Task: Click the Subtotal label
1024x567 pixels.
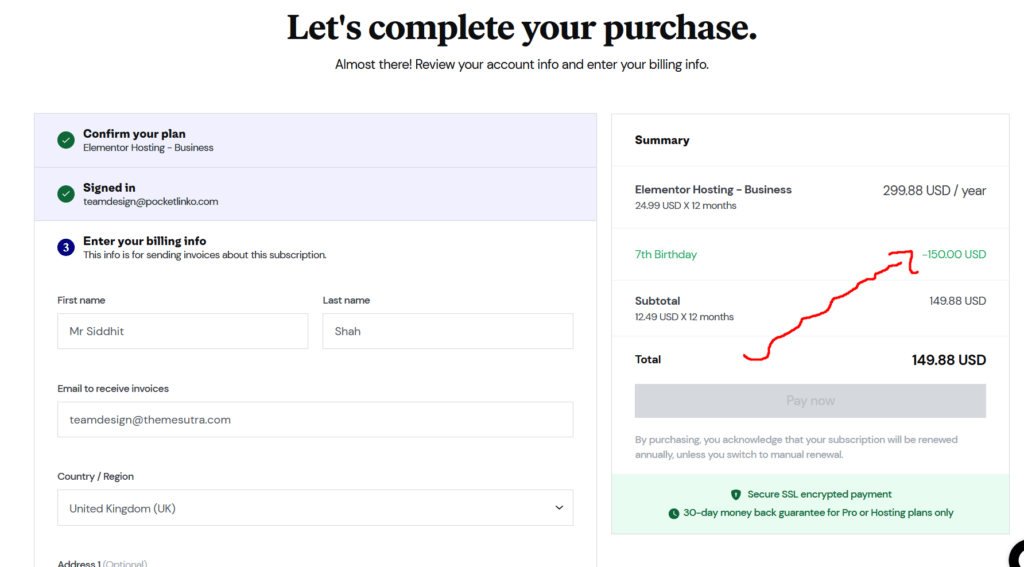Action: click(658, 301)
